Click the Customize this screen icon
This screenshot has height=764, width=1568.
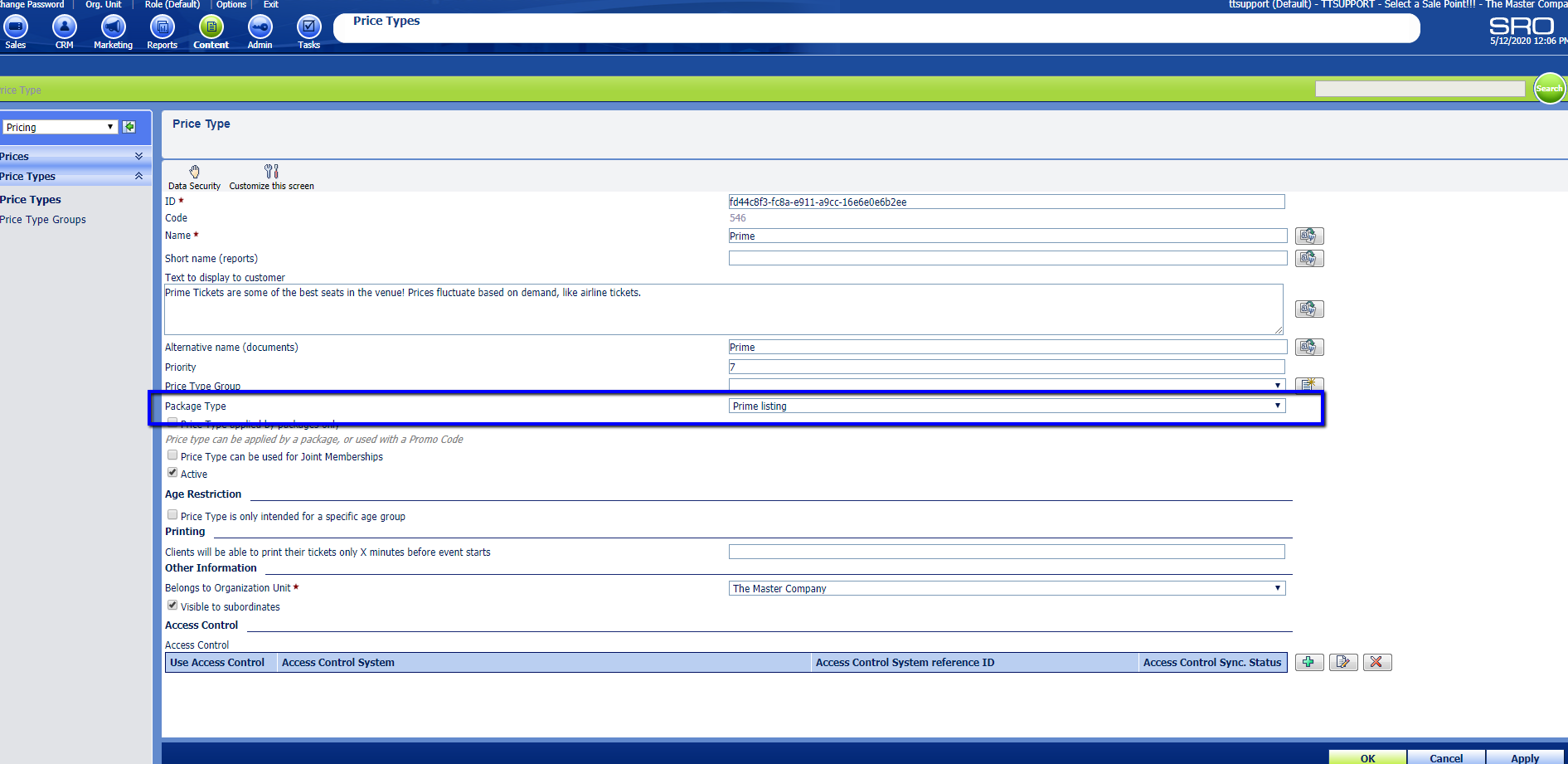click(x=271, y=172)
